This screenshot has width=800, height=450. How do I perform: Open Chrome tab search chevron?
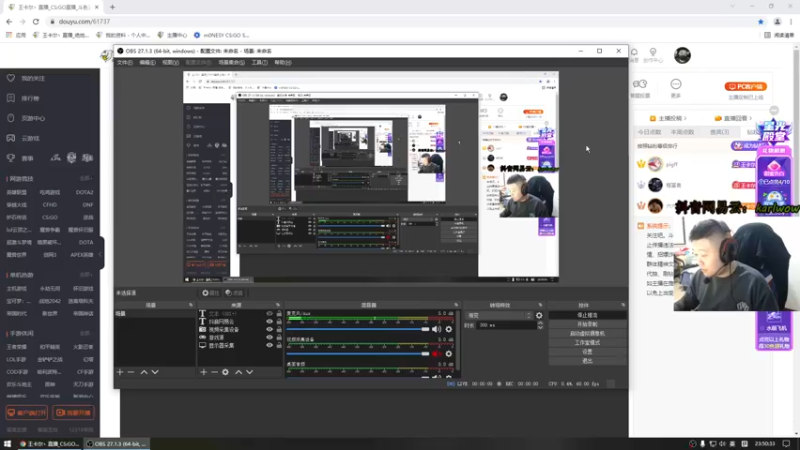(x=733, y=7)
